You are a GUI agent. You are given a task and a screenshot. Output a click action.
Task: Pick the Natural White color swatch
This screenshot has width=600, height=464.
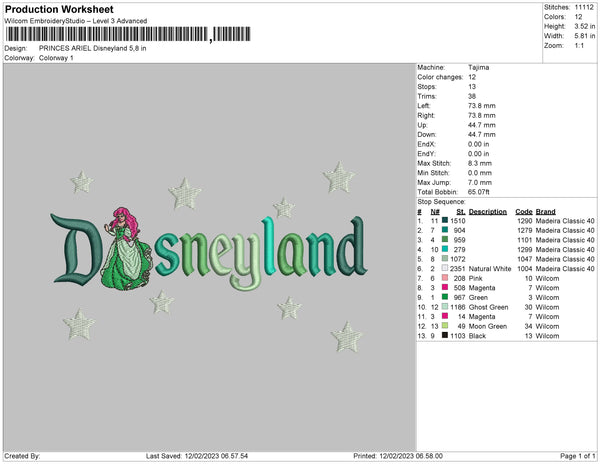click(445, 268)
